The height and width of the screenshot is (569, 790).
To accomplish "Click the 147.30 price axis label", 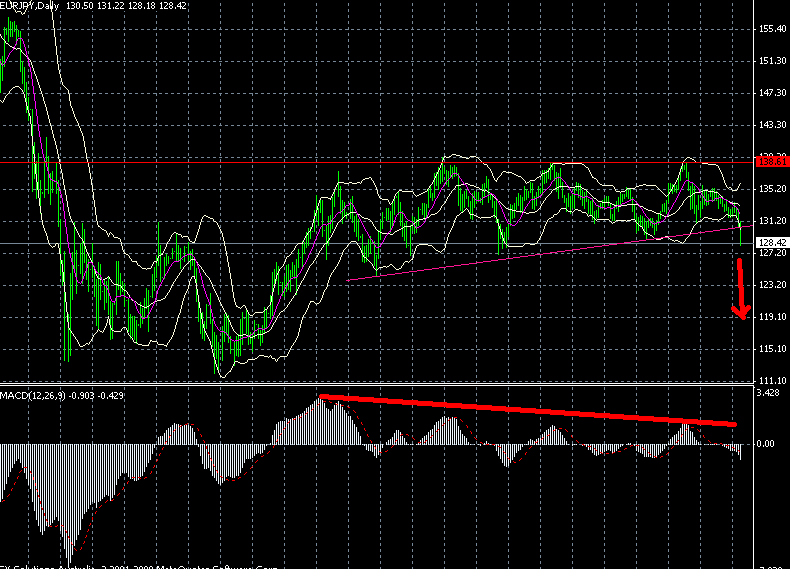I will (772, 93).
